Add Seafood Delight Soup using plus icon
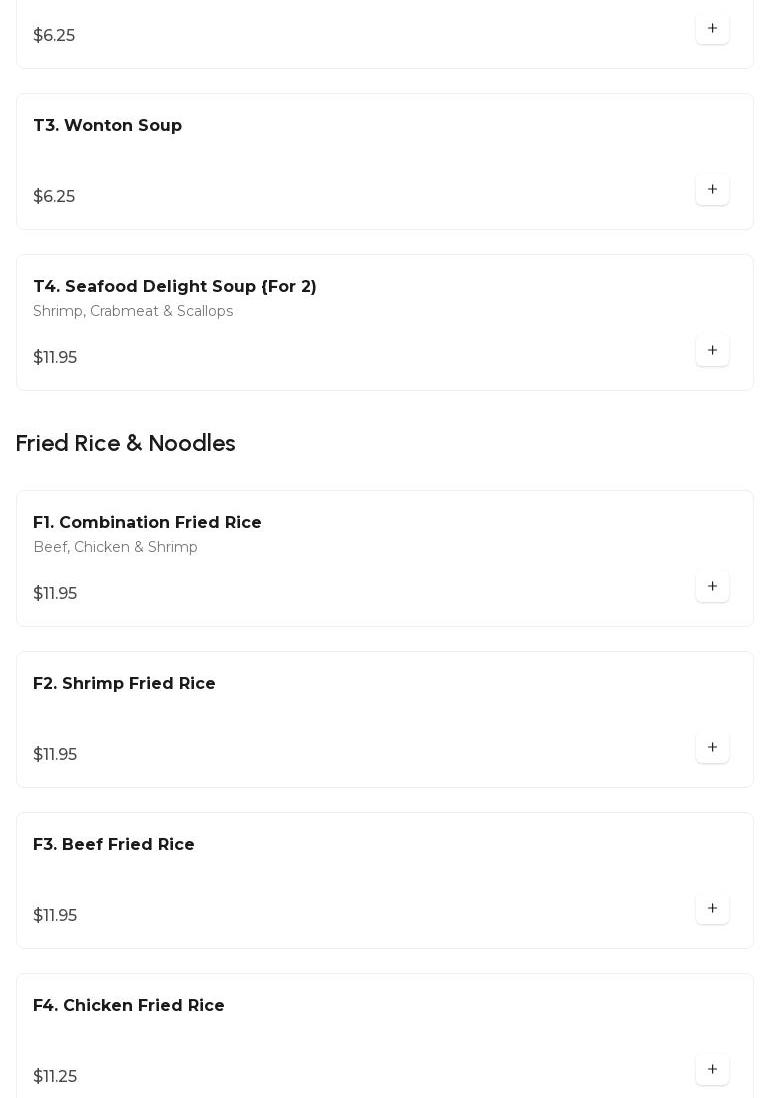Viewport: 770px width, 1098px height. click(x=712, y=351)
